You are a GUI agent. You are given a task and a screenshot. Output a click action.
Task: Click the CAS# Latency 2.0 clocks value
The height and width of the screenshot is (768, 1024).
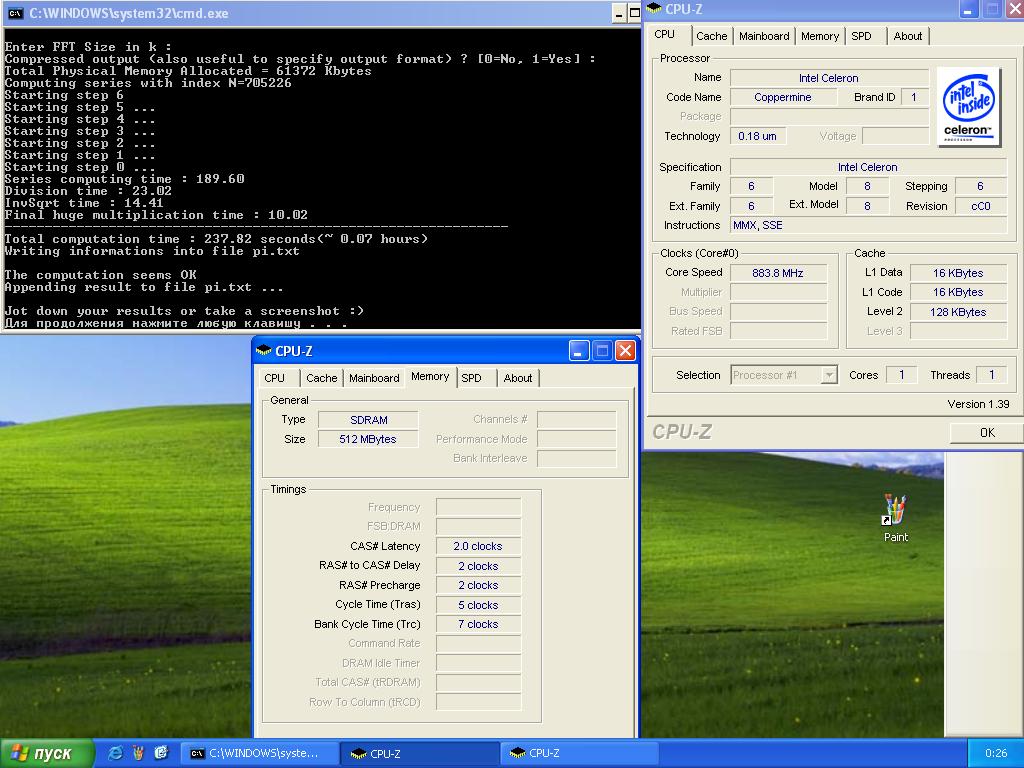pyautogui.click(x=478, y=546)
